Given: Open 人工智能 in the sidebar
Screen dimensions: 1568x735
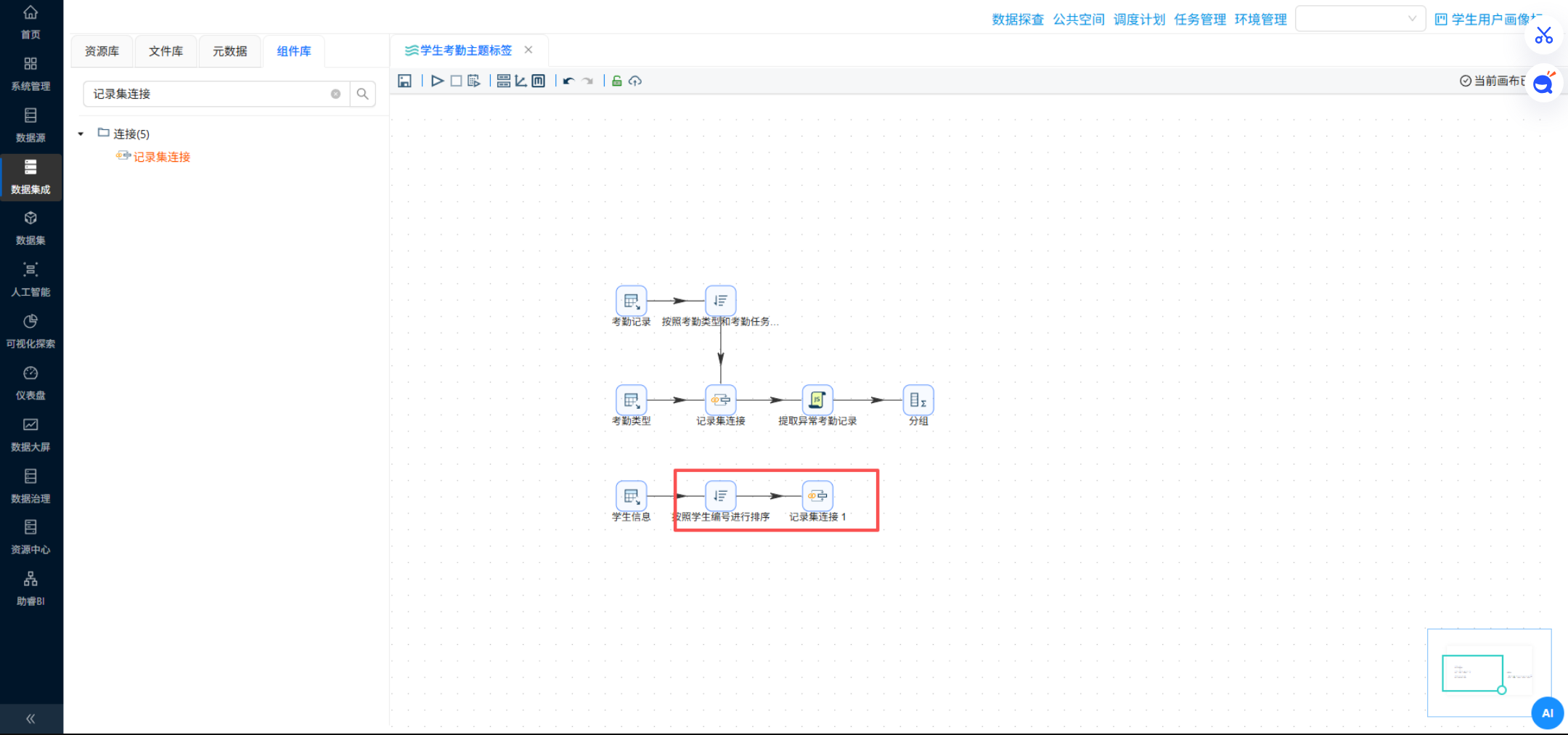Looking at the screenshot, I should pos(30,280).
